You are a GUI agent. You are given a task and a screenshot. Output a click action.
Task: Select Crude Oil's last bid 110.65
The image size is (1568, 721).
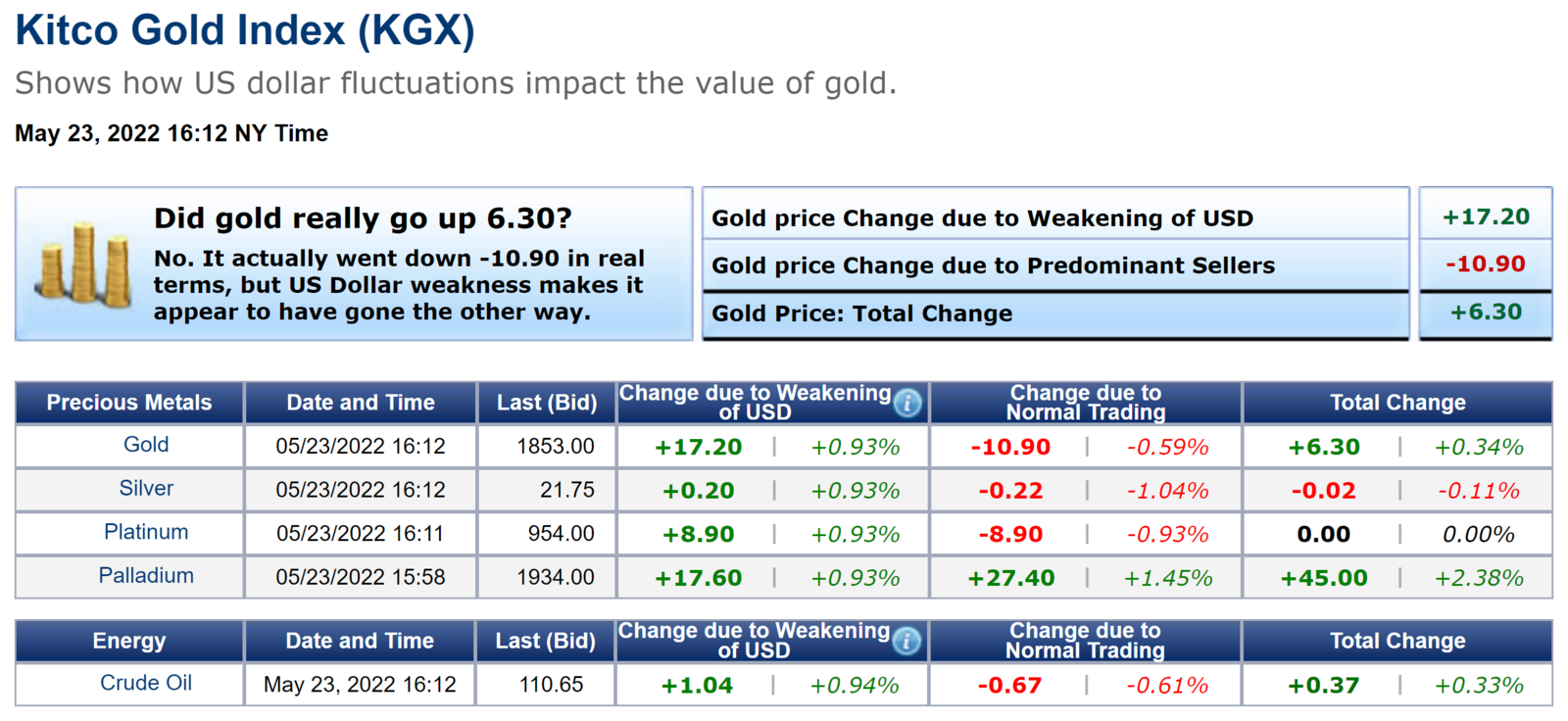551,685
